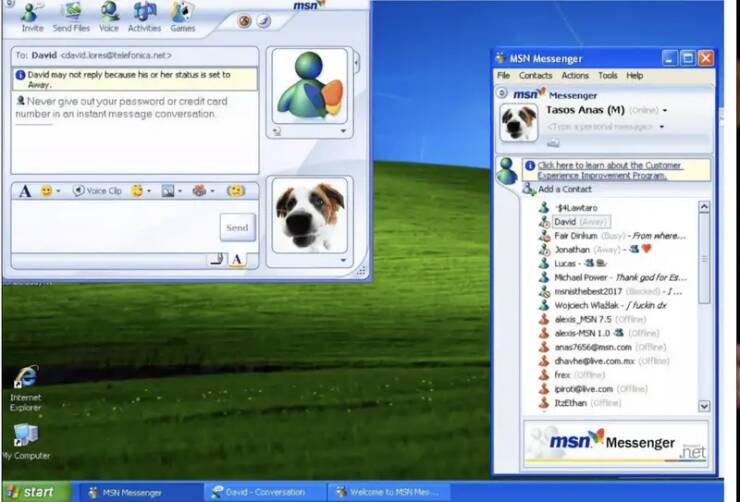Click the flower packs icon

(x=200, y=191)
